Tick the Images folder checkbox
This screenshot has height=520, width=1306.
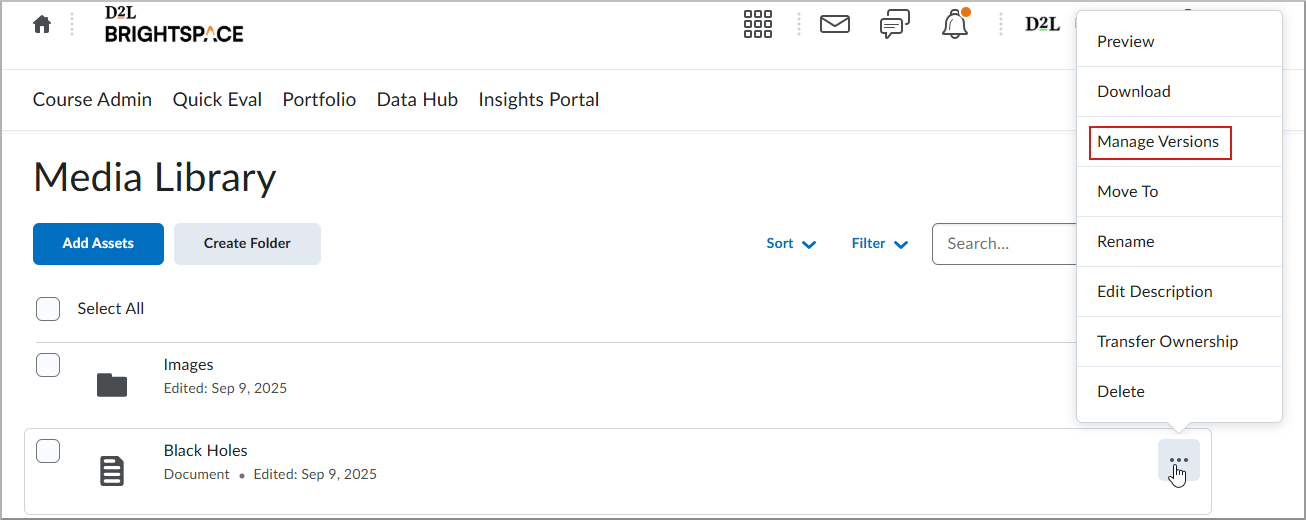pos(48,364)
